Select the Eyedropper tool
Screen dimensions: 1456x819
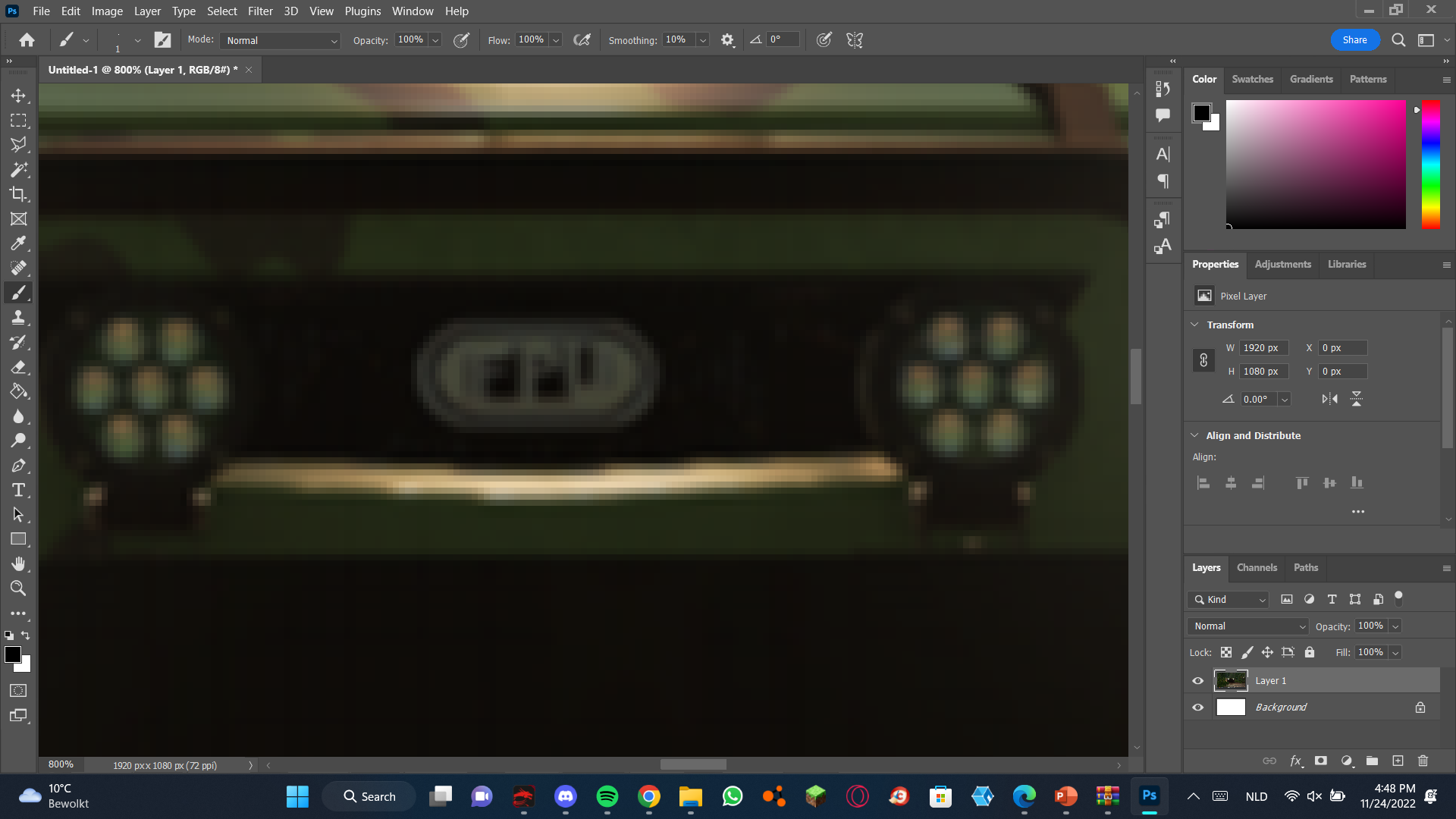(x=18, y=243)
